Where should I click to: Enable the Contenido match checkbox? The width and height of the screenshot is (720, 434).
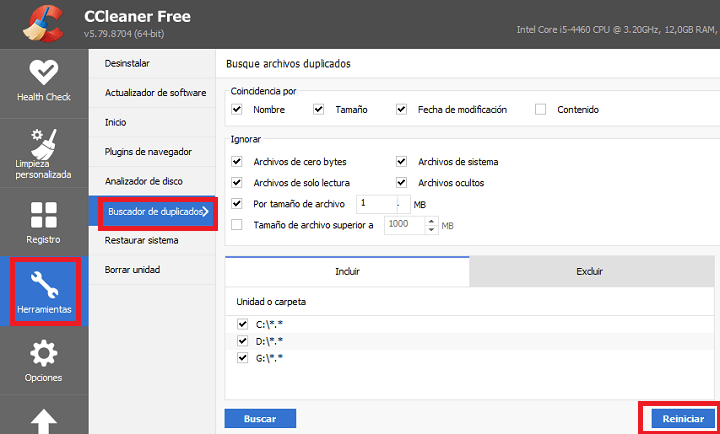point(540,109)
